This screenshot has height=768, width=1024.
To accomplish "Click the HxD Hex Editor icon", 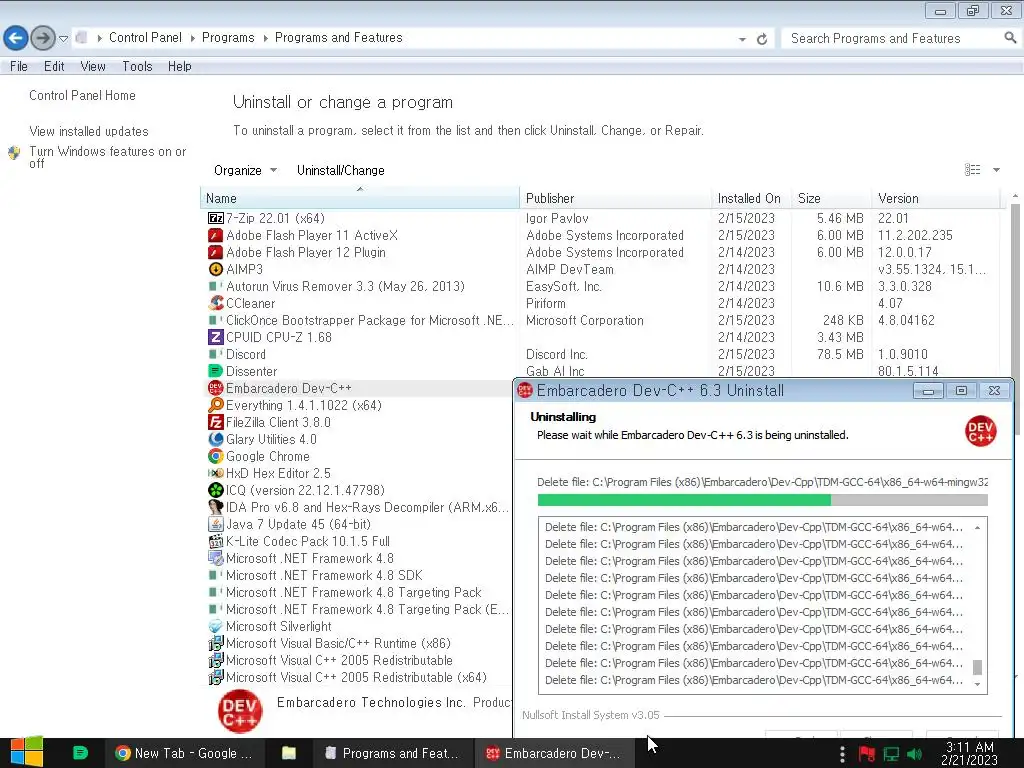I will [x=216, y=473].
